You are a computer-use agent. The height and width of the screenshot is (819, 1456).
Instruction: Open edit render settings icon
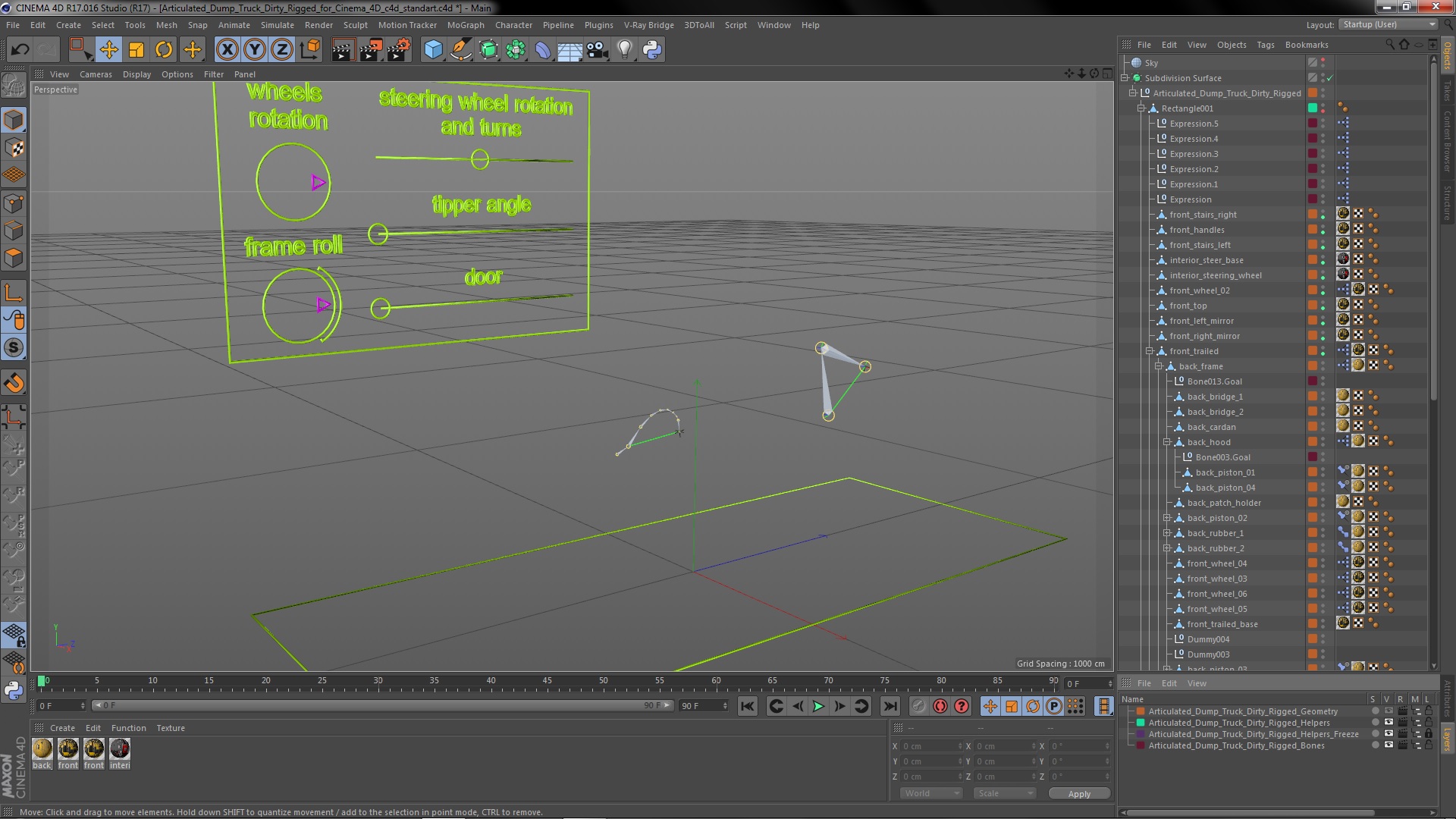pyautogui.click(x=399, y=50)
